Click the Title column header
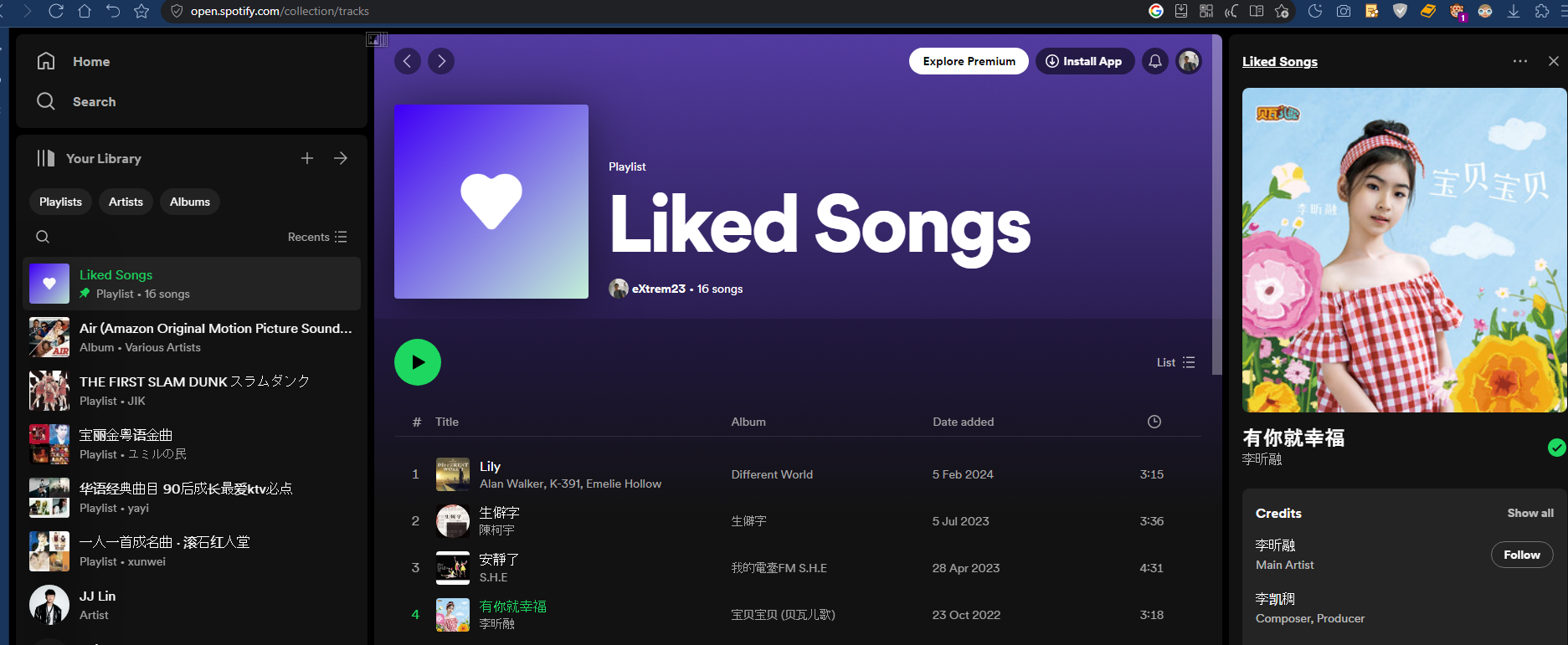Viewport: 1568px width, 645px height. pyautogui.click(x=447, y=422)
